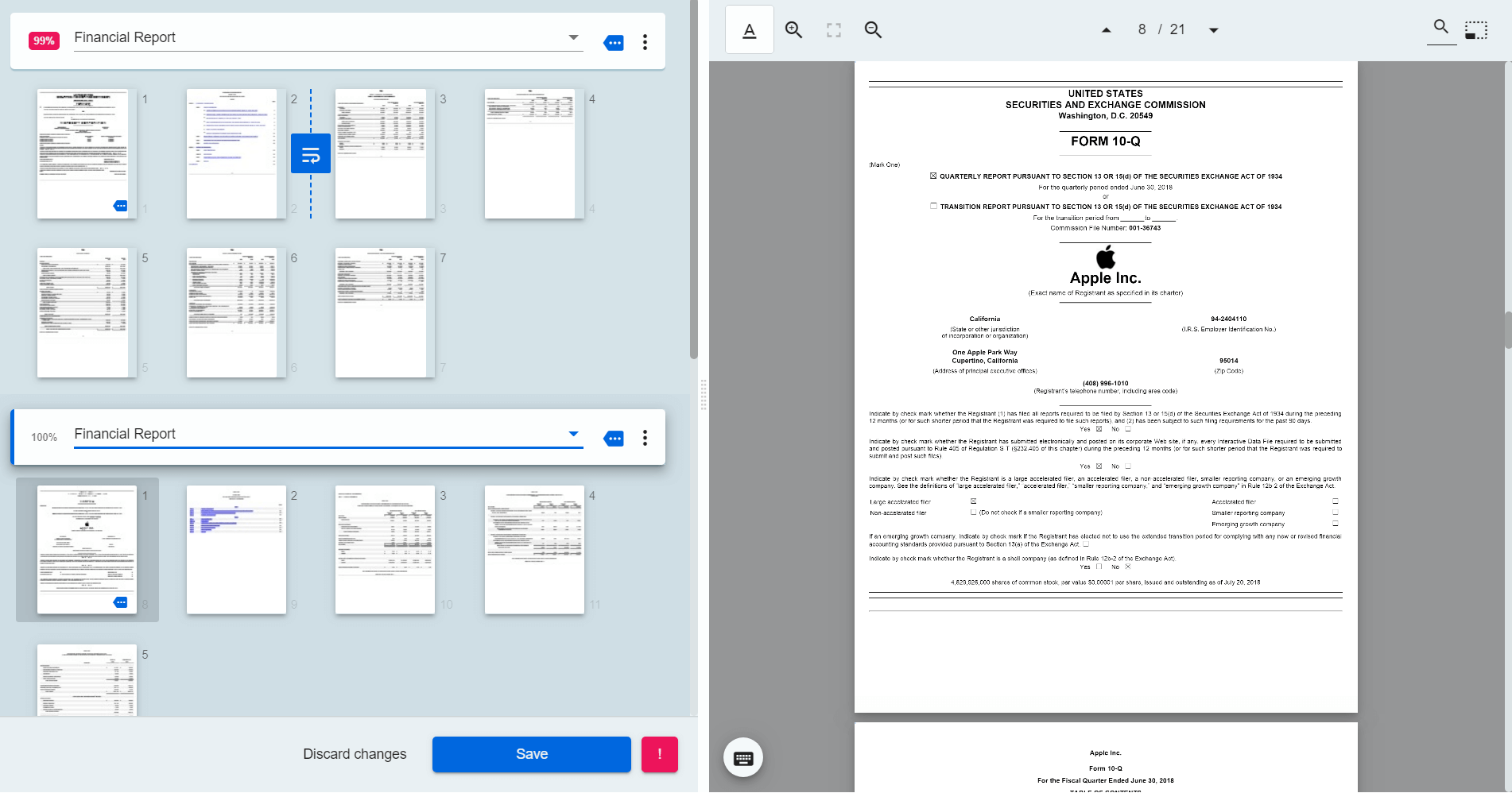
Task: Click the Apple Inc. name in the document
Action: click(1105, 278)
